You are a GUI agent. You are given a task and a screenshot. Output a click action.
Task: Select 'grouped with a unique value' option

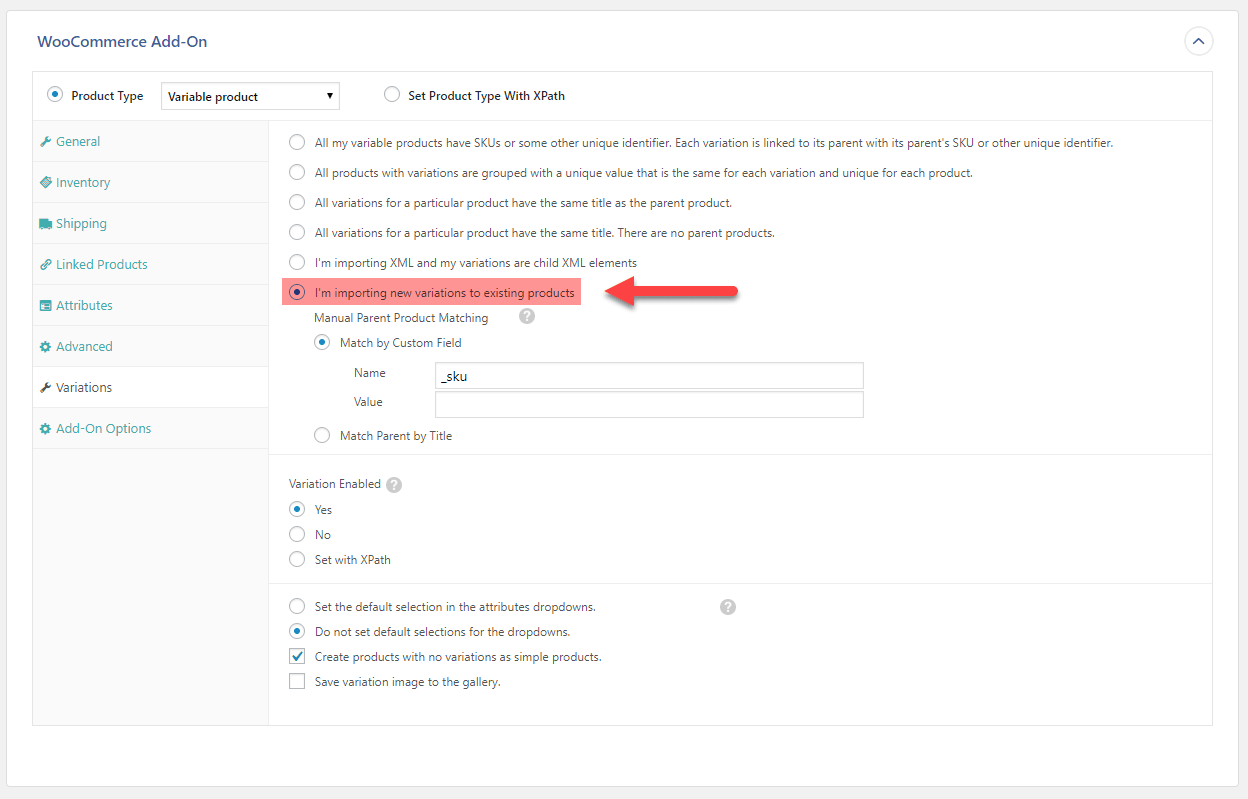point(297,172)
